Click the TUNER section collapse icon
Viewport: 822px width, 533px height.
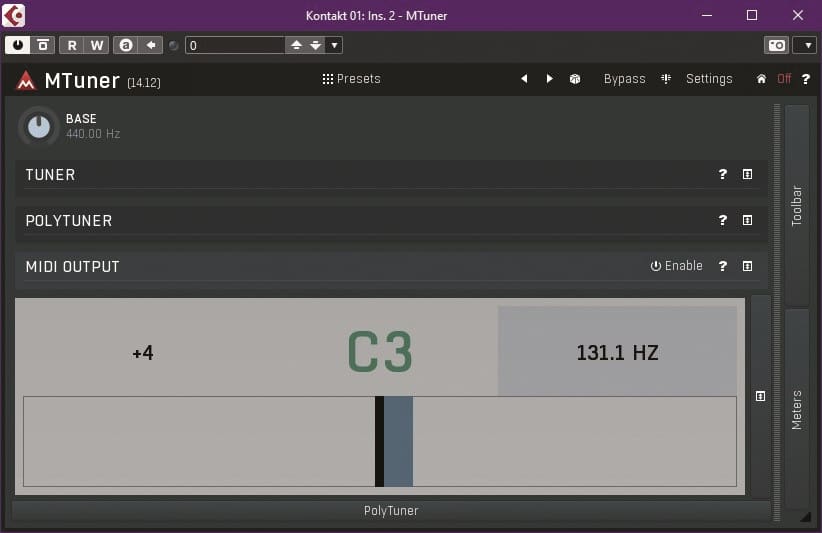(748, 174)
